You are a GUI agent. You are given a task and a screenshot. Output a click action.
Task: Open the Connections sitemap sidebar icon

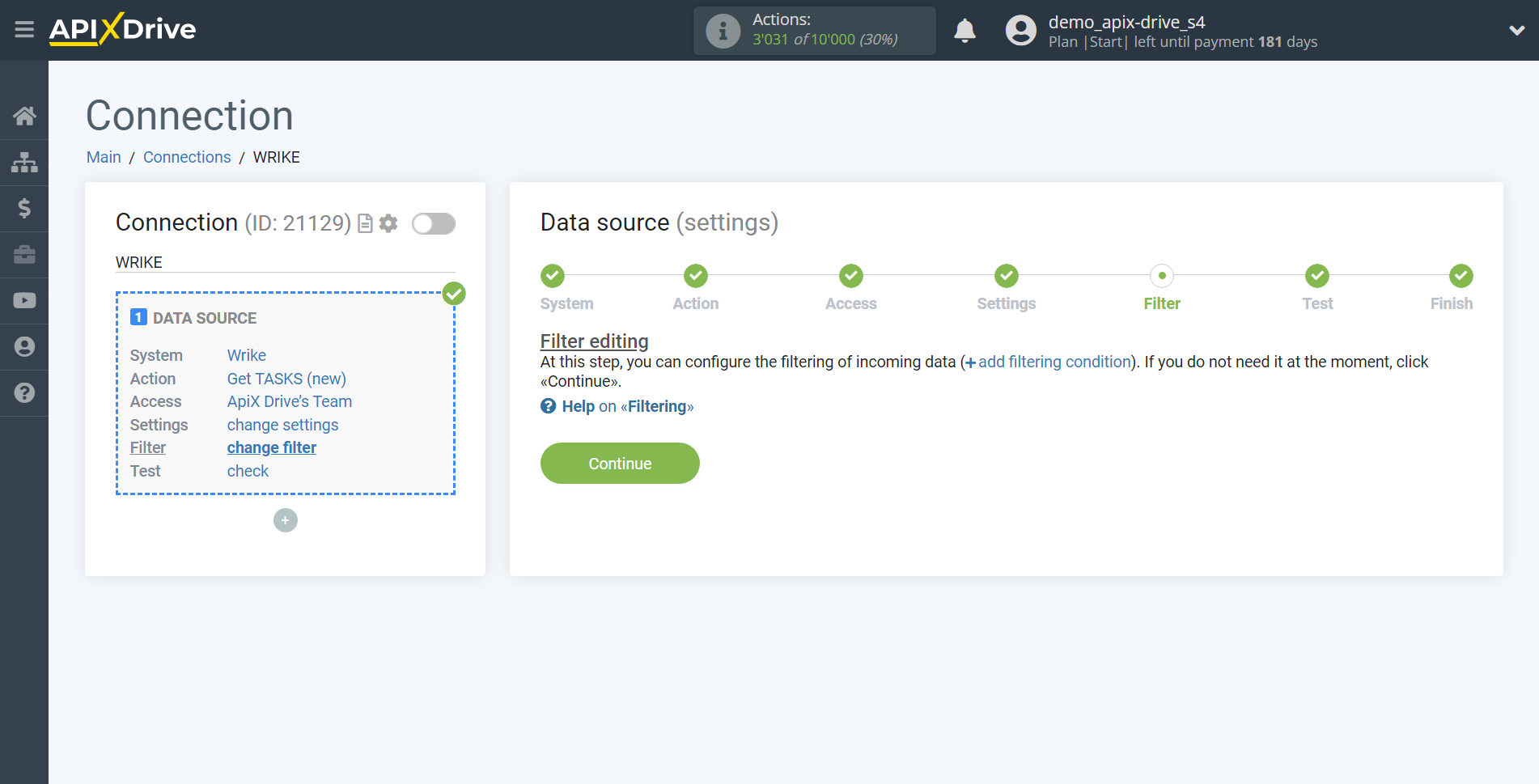(24, 162)
